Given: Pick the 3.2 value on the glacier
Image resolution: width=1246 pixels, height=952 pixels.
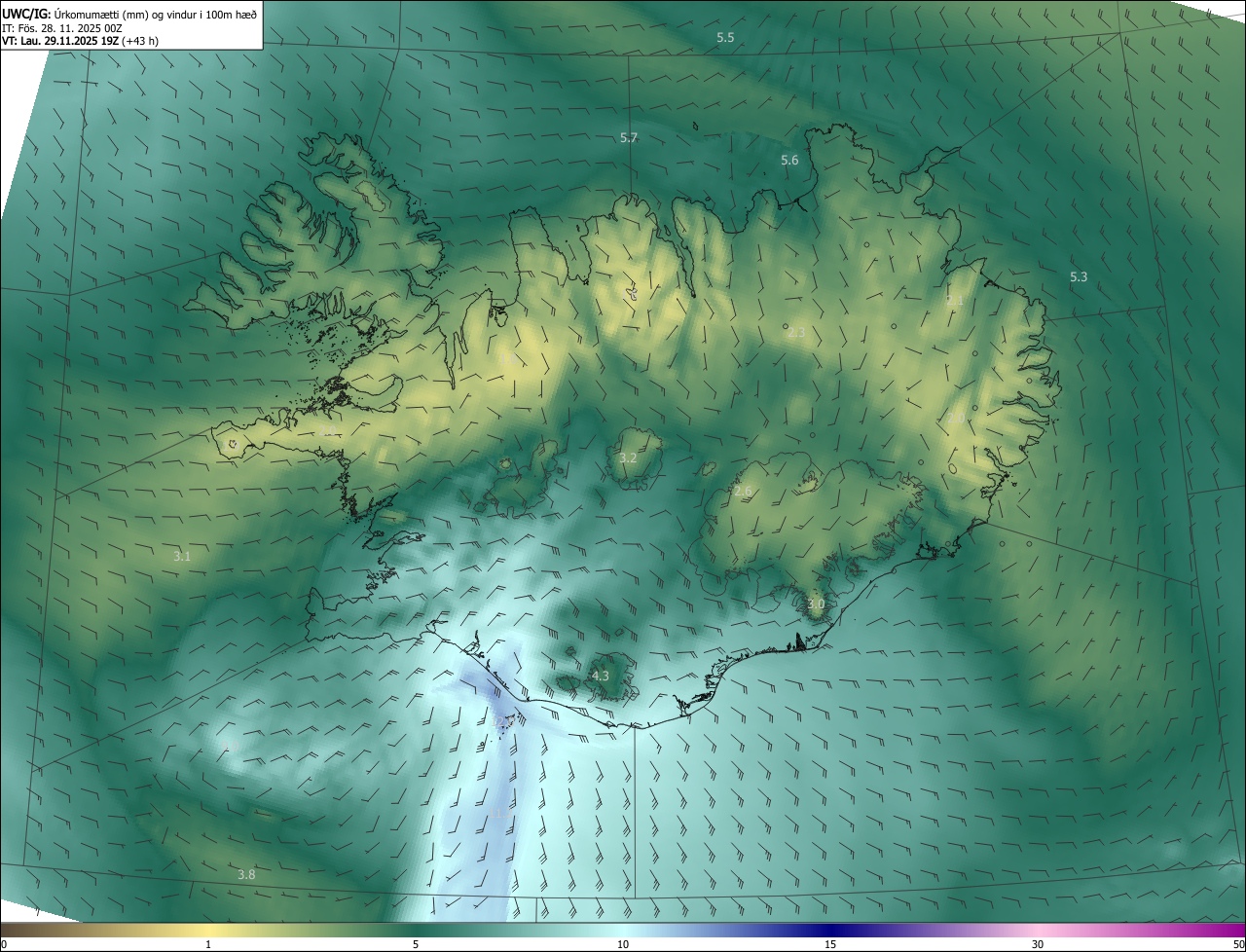Looking at the screenshot, I should (x=628, y=458).
